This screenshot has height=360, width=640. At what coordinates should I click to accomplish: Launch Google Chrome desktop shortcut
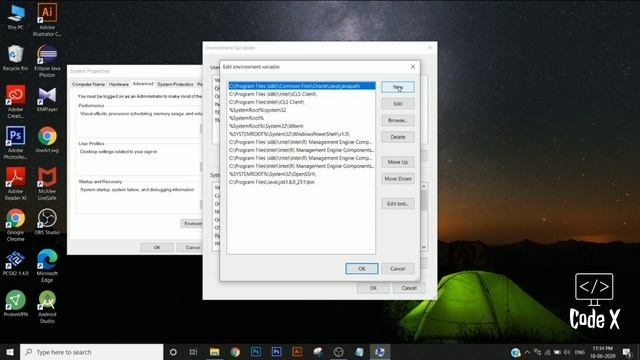16,225
